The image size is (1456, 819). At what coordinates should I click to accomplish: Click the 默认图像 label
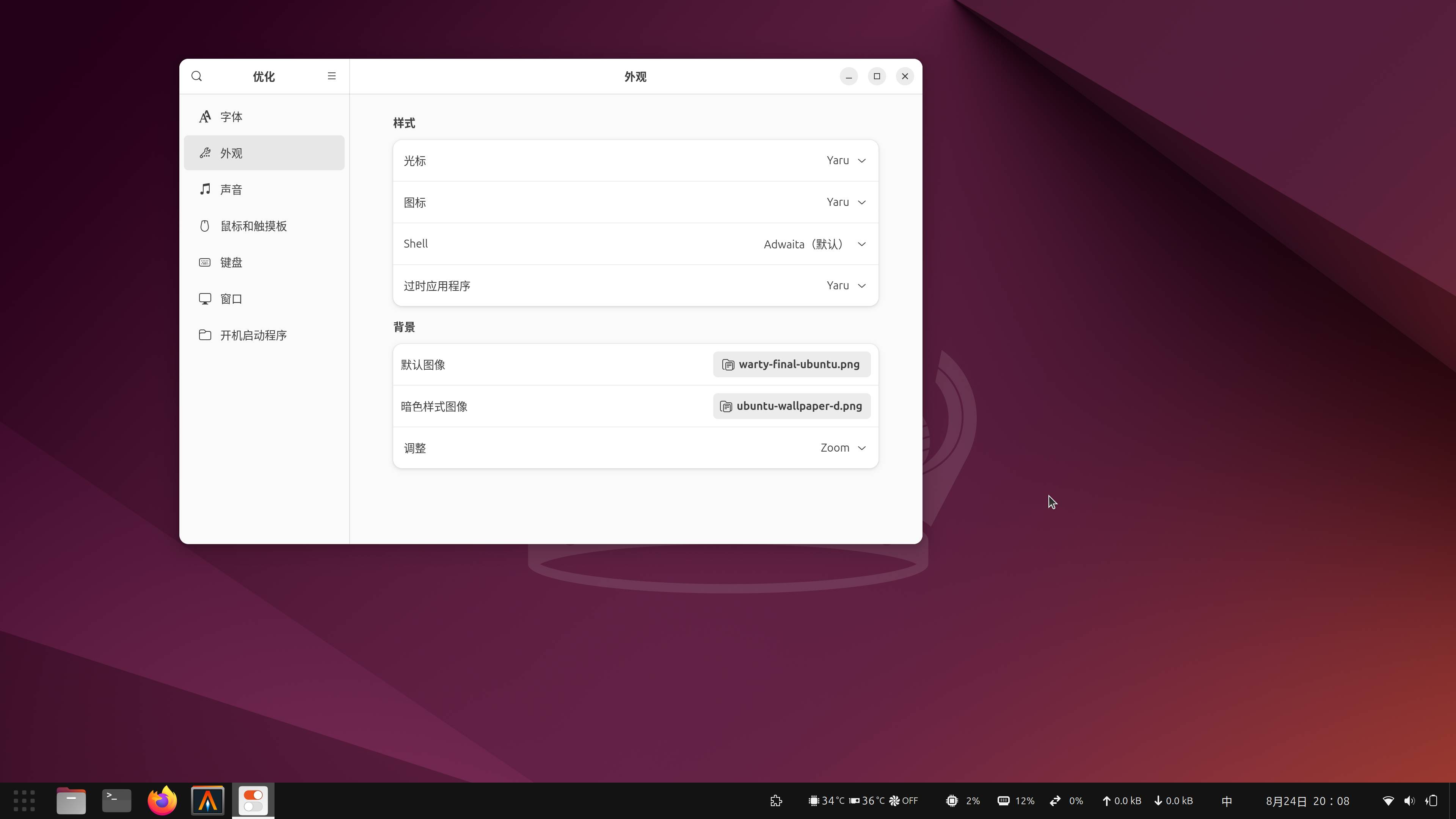click(x=424, y=364)
